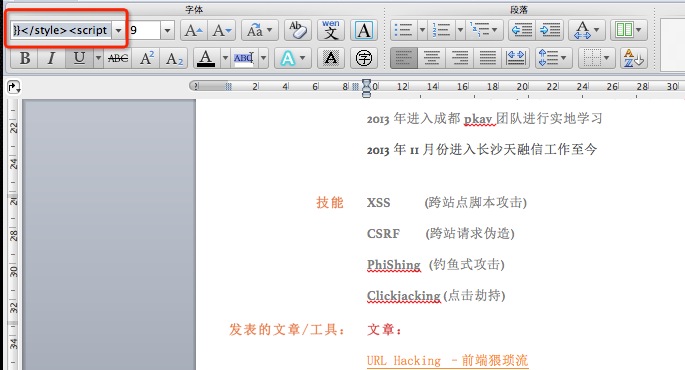
Task: Start a bulleted list
Action: point(403,30)
